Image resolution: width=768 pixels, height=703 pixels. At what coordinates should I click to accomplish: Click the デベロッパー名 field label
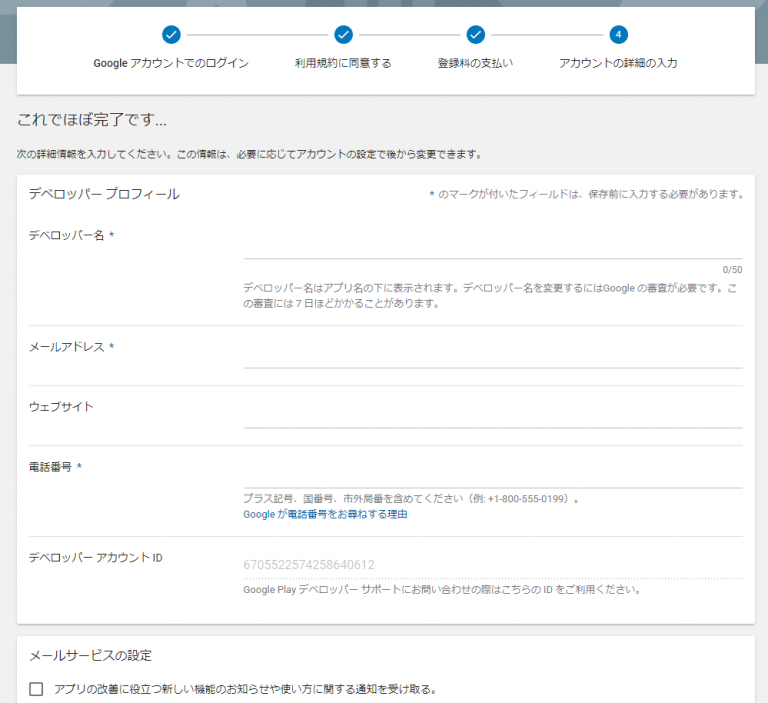66,235
